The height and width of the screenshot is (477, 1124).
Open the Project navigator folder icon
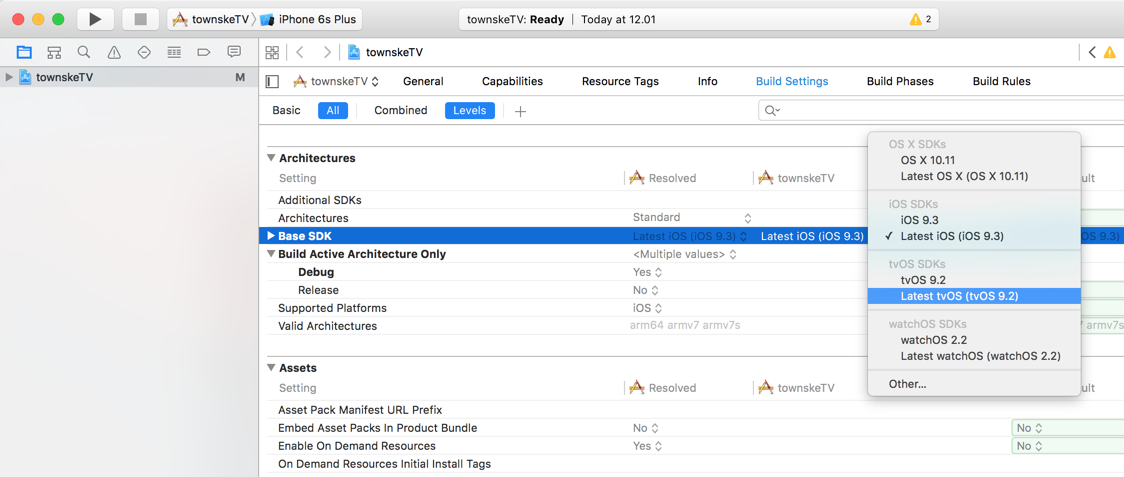(x=24, y=52)
